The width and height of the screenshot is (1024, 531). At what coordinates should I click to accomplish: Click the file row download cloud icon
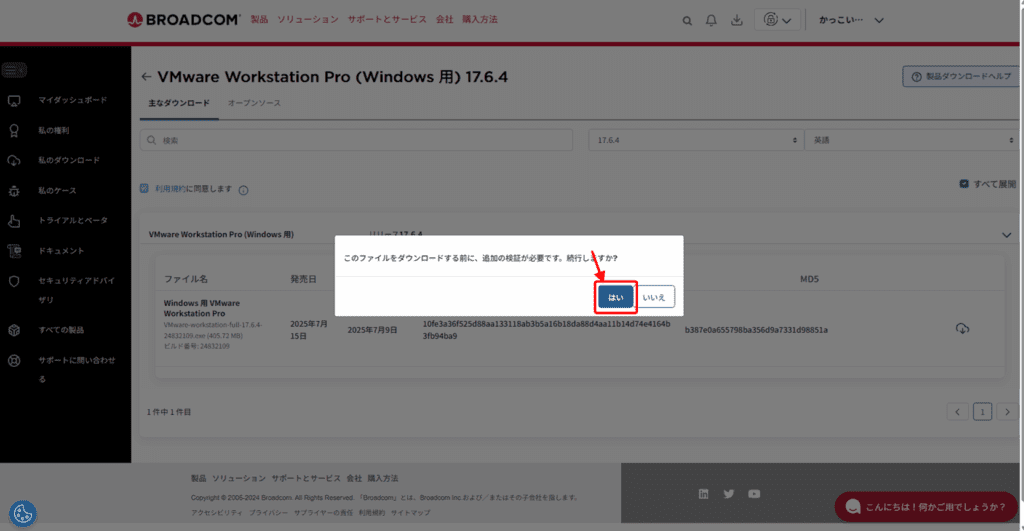(x=962, y=329)
